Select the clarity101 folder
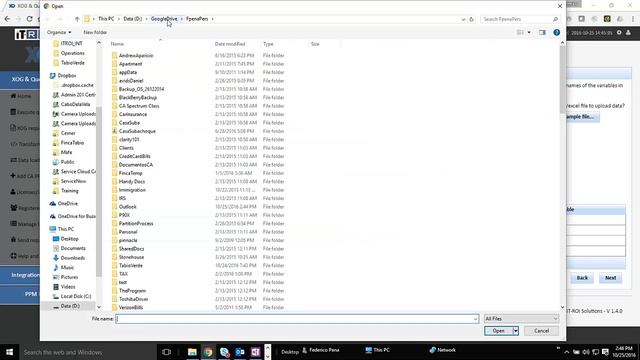The width and height of the screenshot is (640, 360). (x=129, y=140)
